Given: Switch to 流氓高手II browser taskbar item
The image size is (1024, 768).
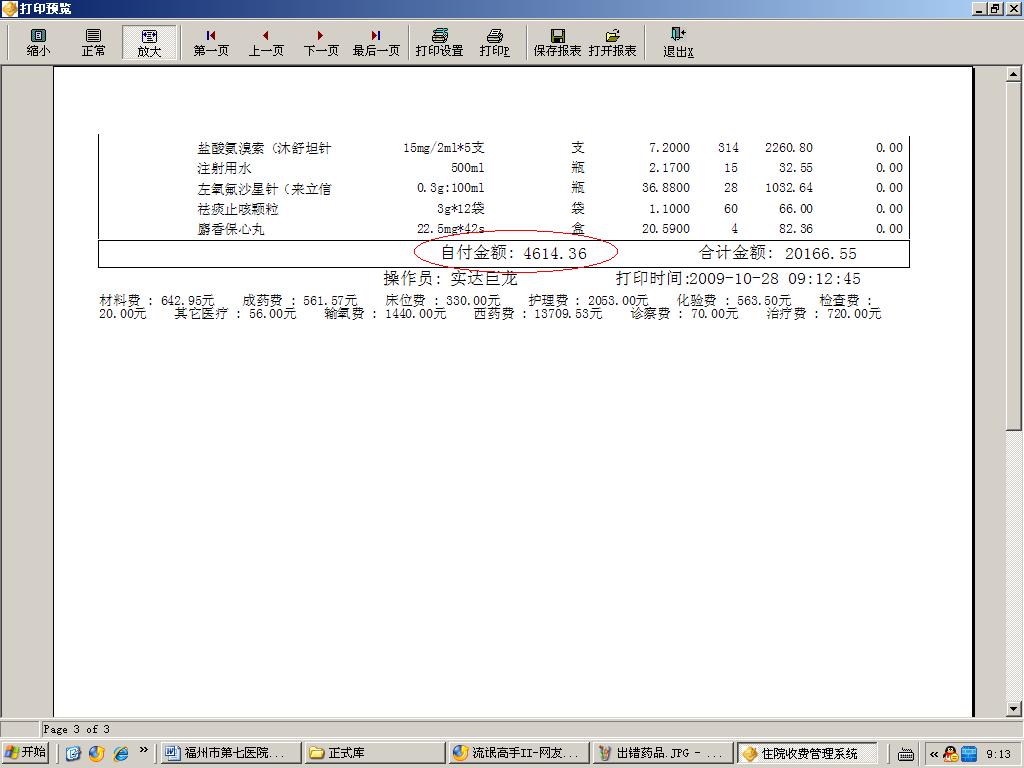Looking at the screenshot, I should (519, 753).
